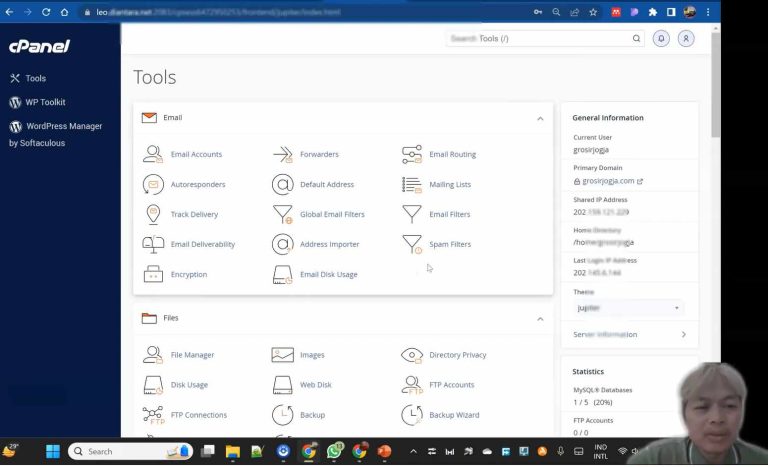Expand the Server Information arrow

683,335
